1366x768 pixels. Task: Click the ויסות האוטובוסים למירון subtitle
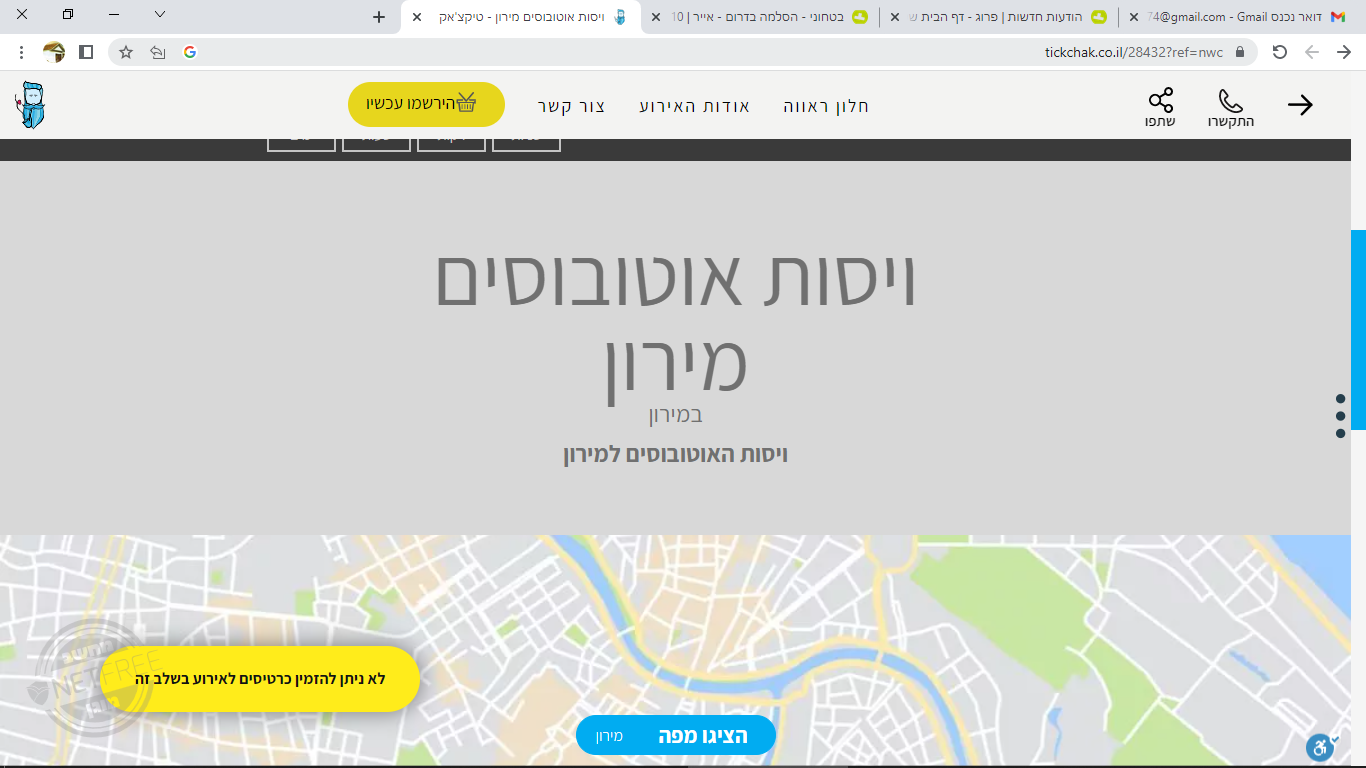point(676,455)
